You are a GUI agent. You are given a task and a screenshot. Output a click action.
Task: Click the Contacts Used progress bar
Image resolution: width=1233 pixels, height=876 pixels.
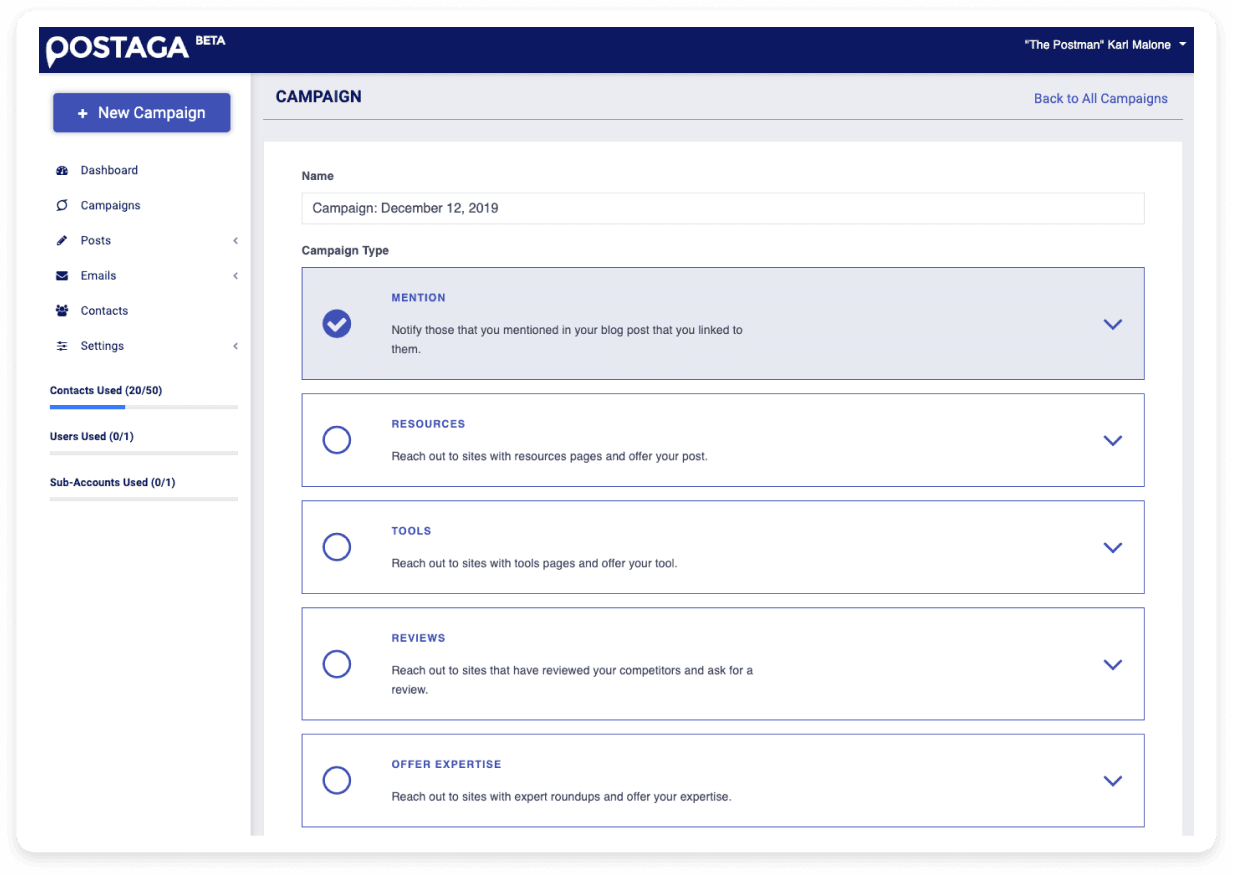143,408
